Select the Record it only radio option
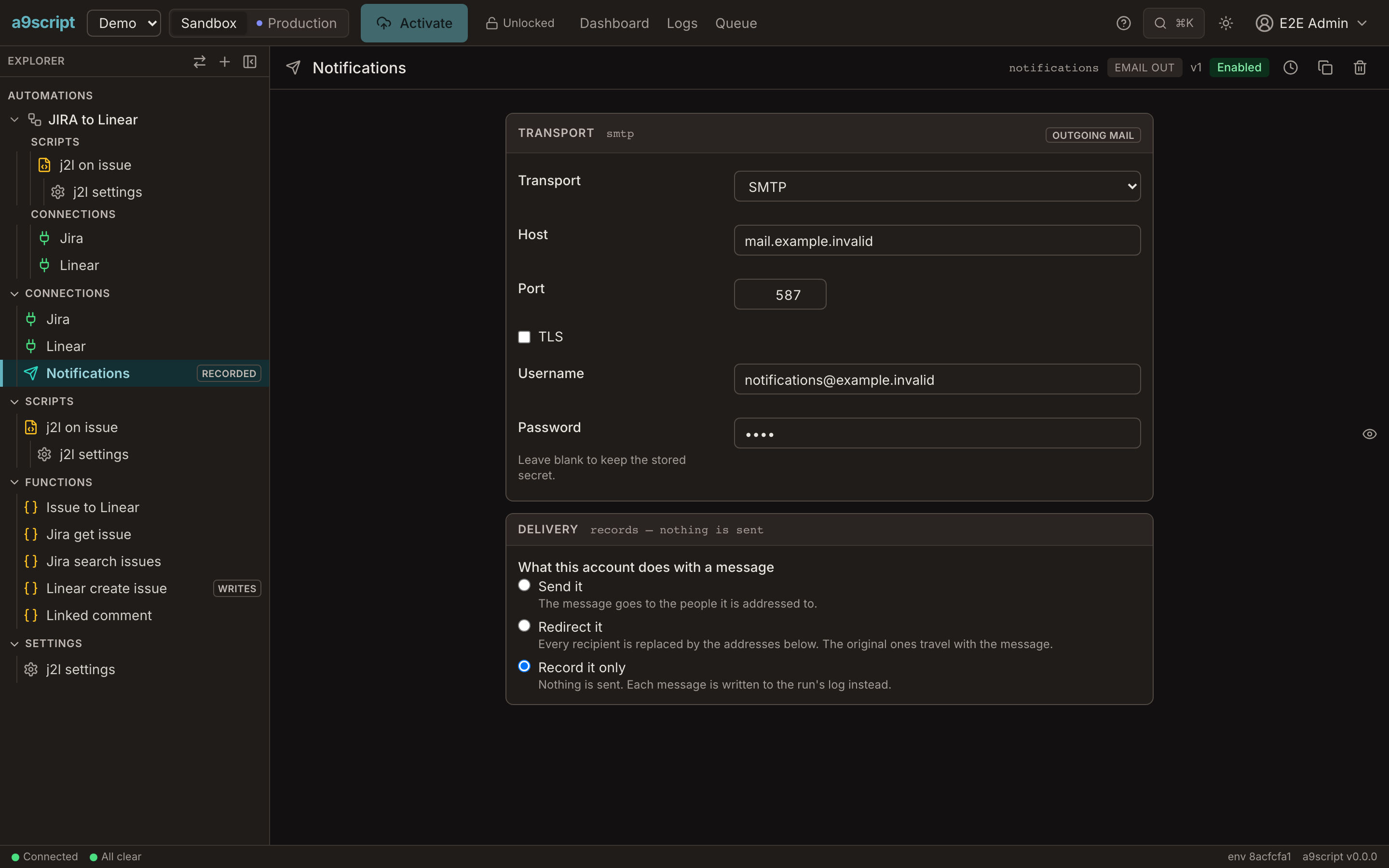1389x868 pixels. pyautogui.click(x=524, y=666)
